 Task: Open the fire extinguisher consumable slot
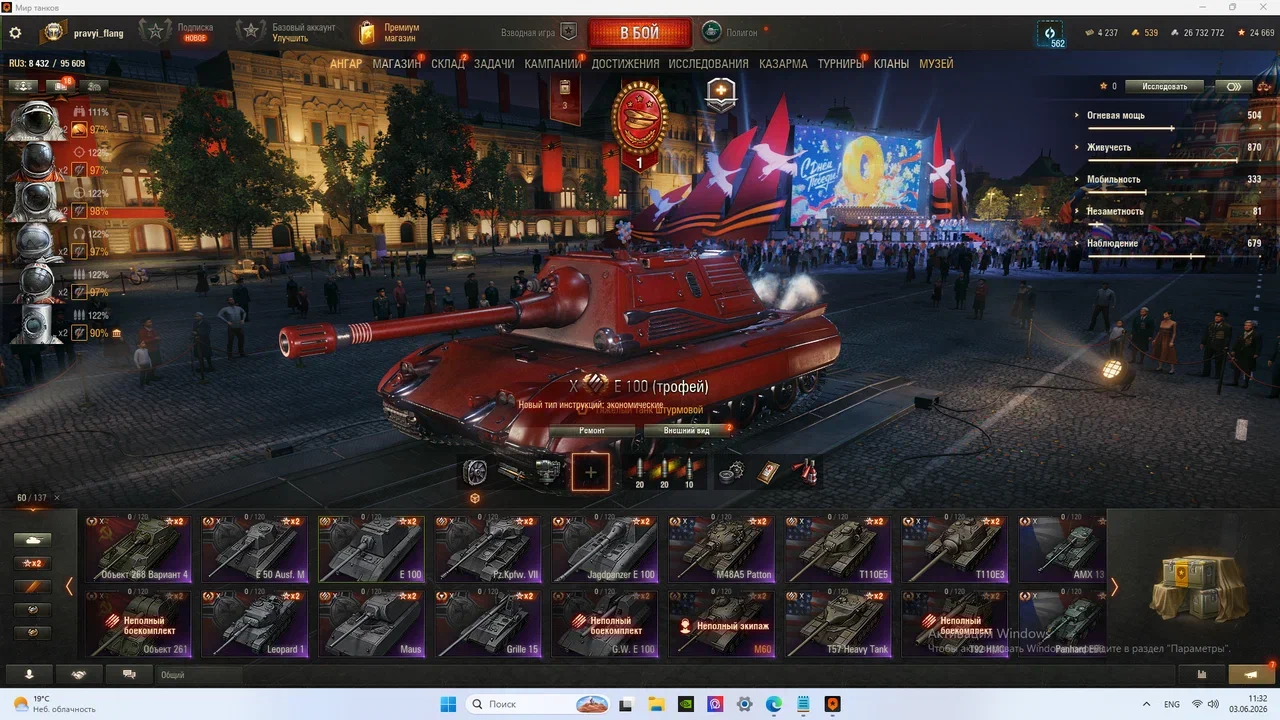click(x=805, y=472)
